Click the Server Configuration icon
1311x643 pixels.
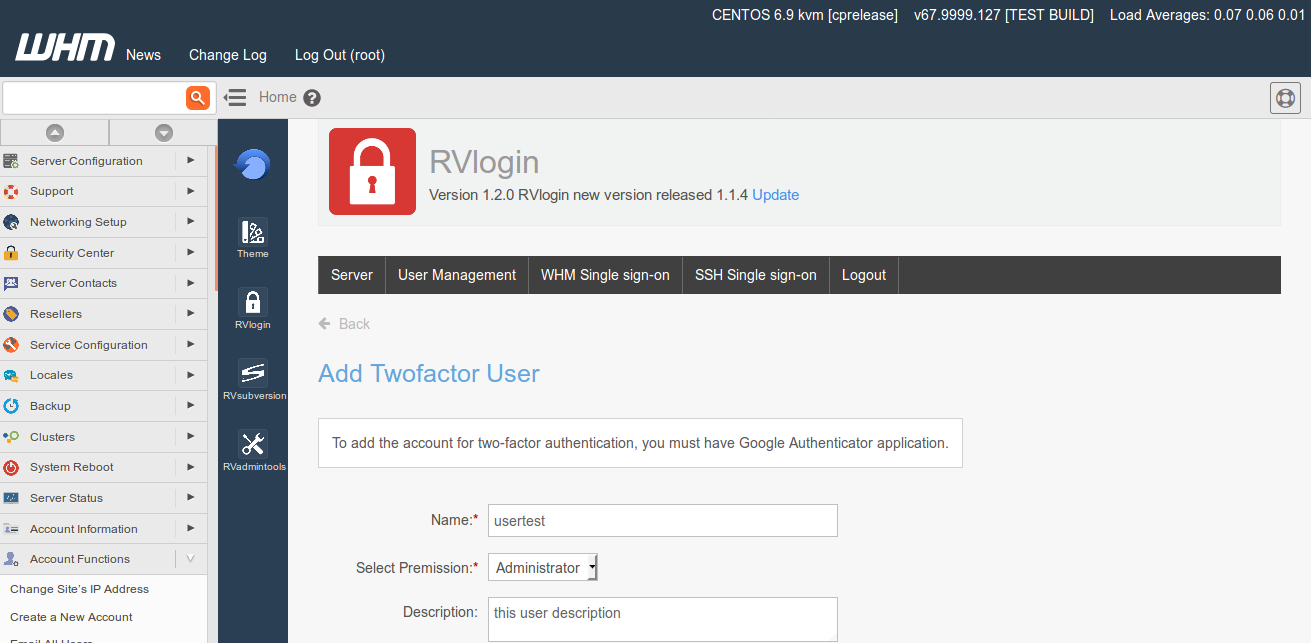pos(11,160)
